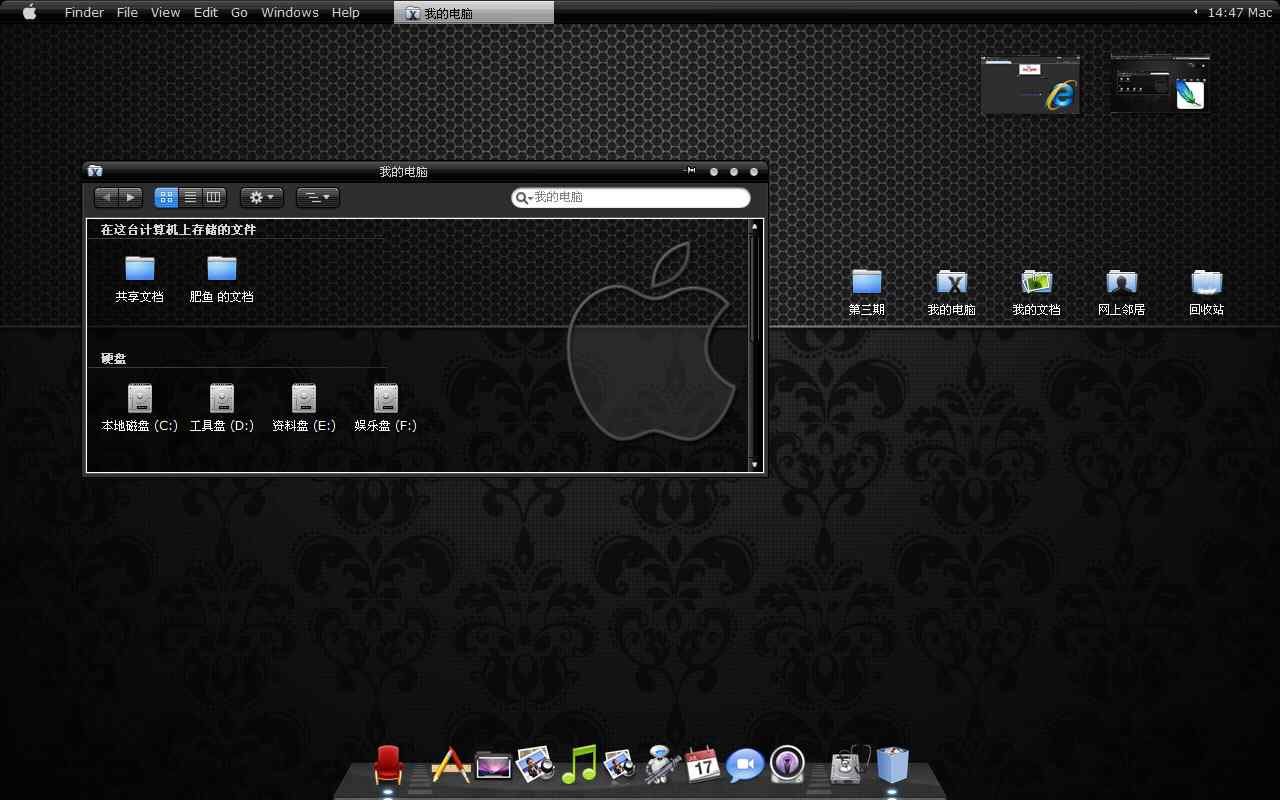Launch the Applications pencil-and-ruler dock icon
This screenshot has width=1280, height=800.
coord(450,766)
